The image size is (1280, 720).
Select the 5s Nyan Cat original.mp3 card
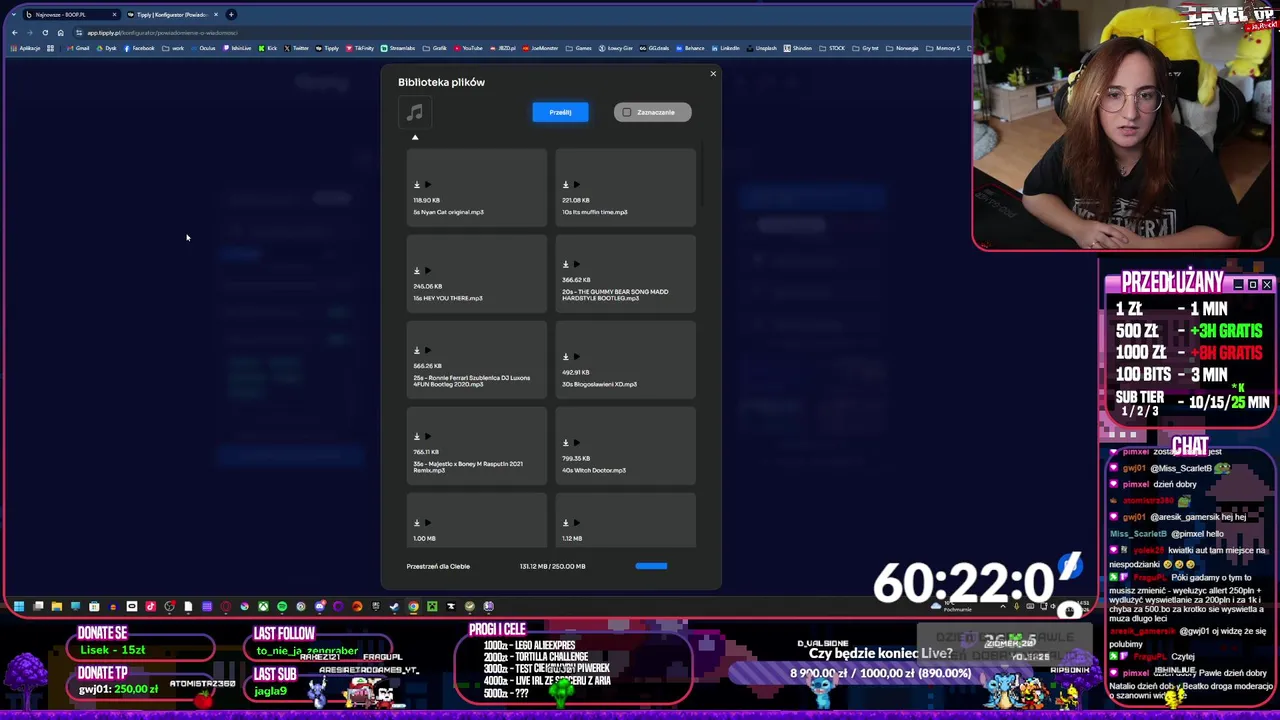[477, 186]
